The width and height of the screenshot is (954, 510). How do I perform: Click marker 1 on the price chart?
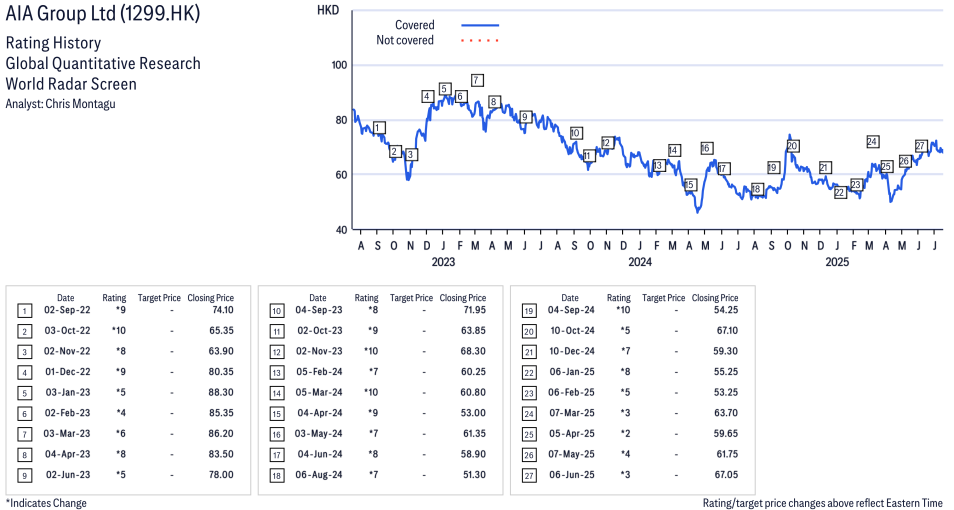pyautogui.click(x=379, y=128)
